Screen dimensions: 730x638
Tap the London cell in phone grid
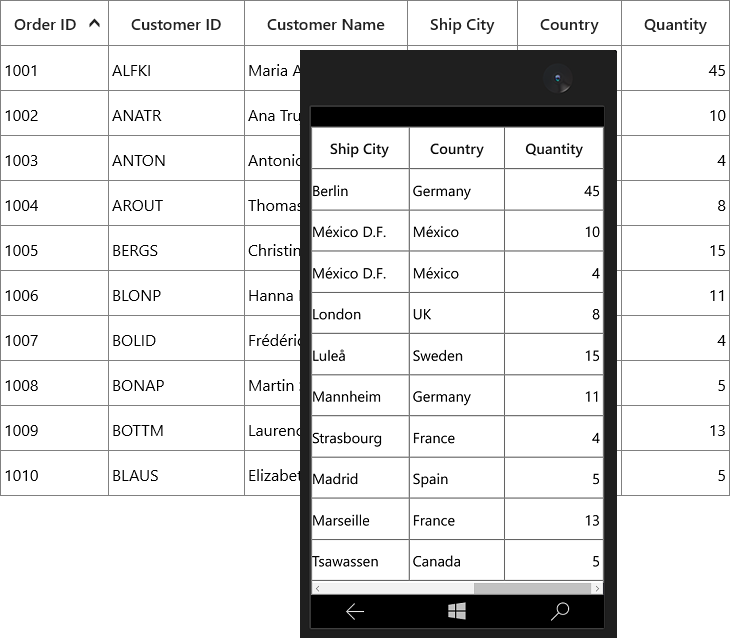(x=360, y=313)
